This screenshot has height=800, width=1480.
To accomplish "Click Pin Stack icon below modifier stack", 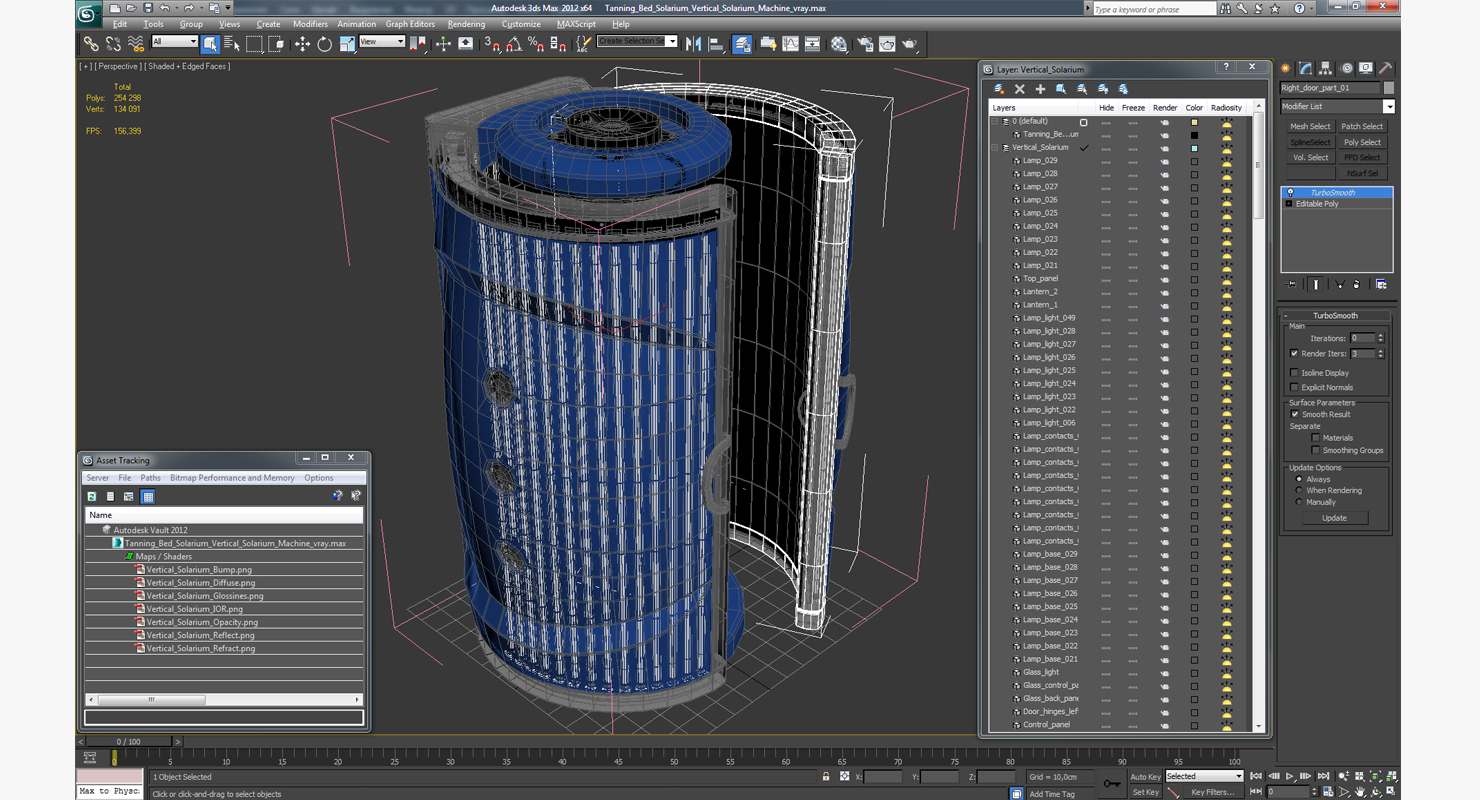I will (1292, 284).
